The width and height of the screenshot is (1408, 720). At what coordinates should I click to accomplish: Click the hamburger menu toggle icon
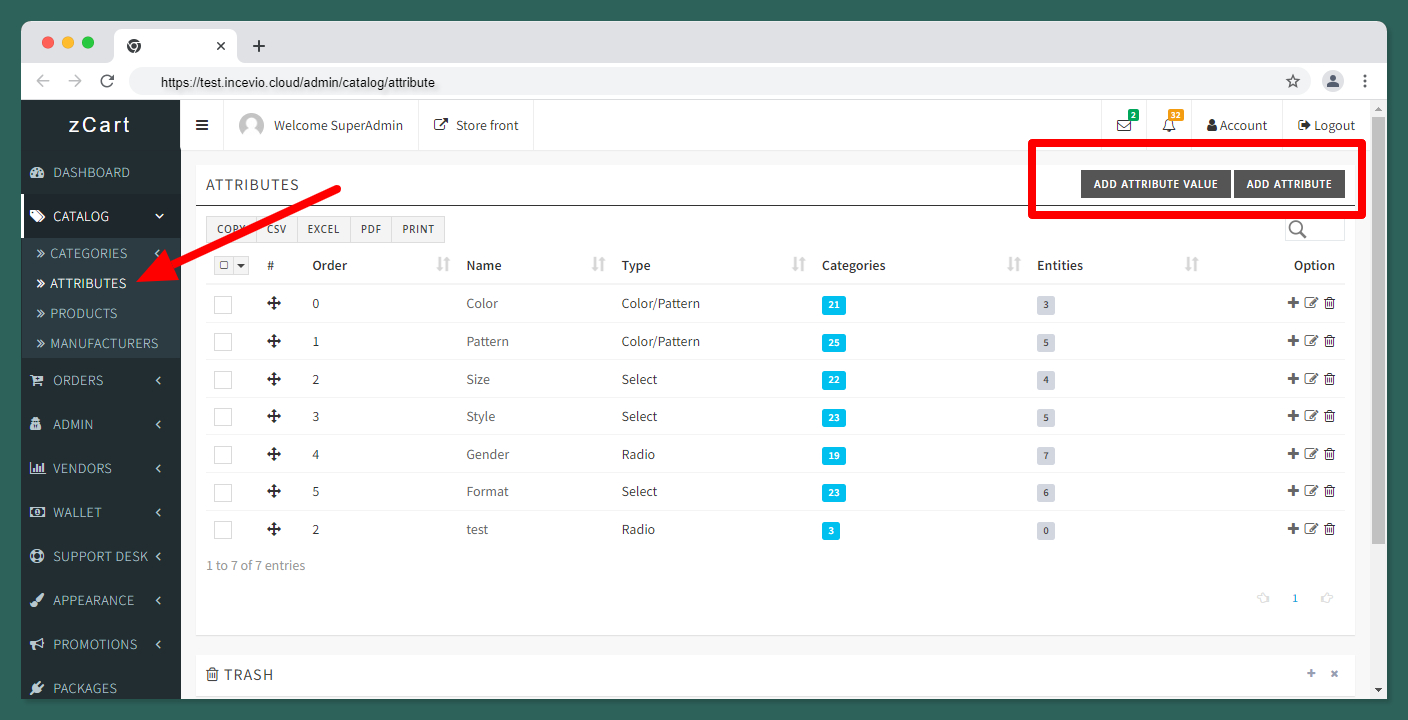[x=202, y=125]
